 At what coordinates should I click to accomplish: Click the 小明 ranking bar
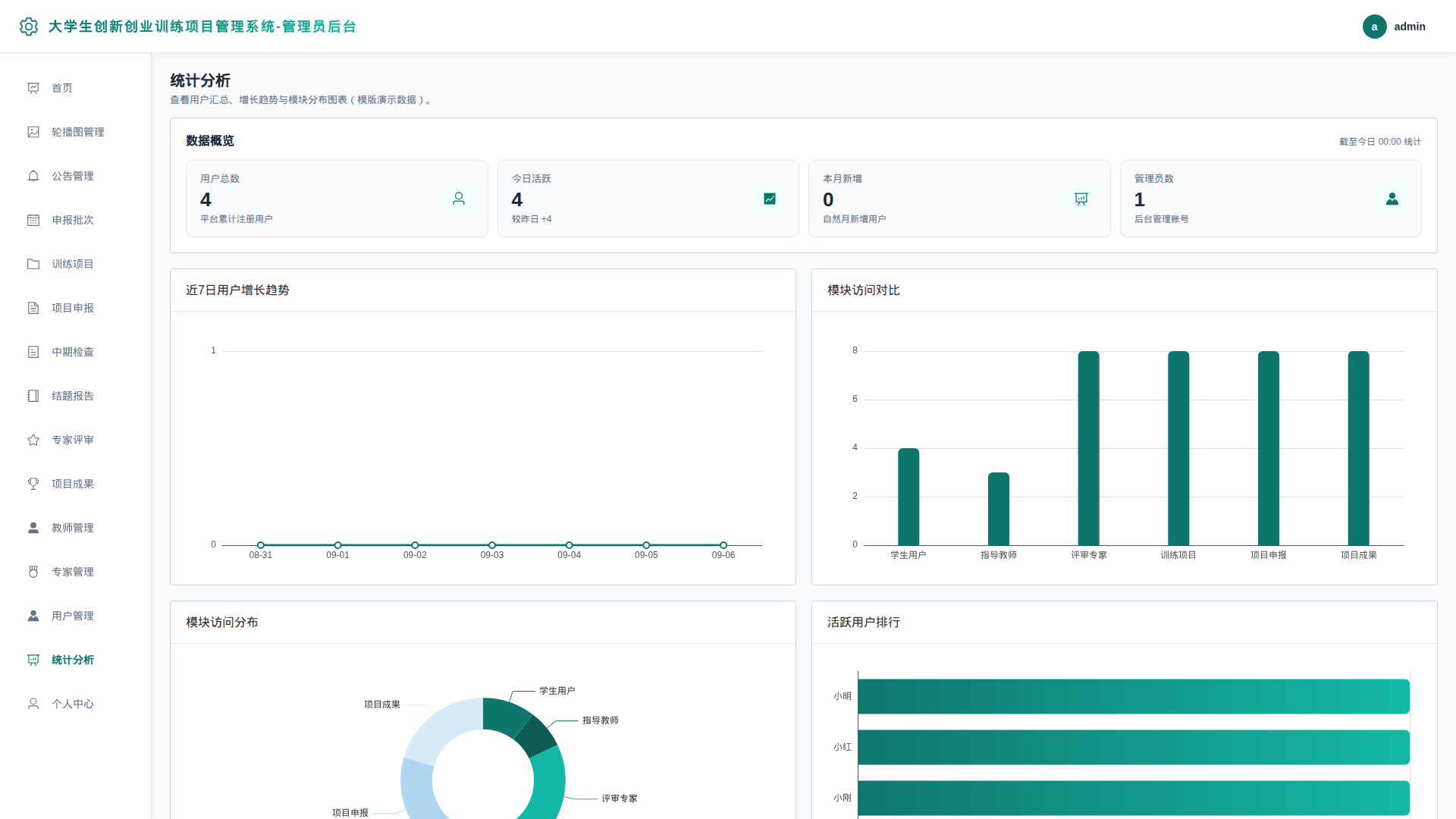(x=1133, y=696)
